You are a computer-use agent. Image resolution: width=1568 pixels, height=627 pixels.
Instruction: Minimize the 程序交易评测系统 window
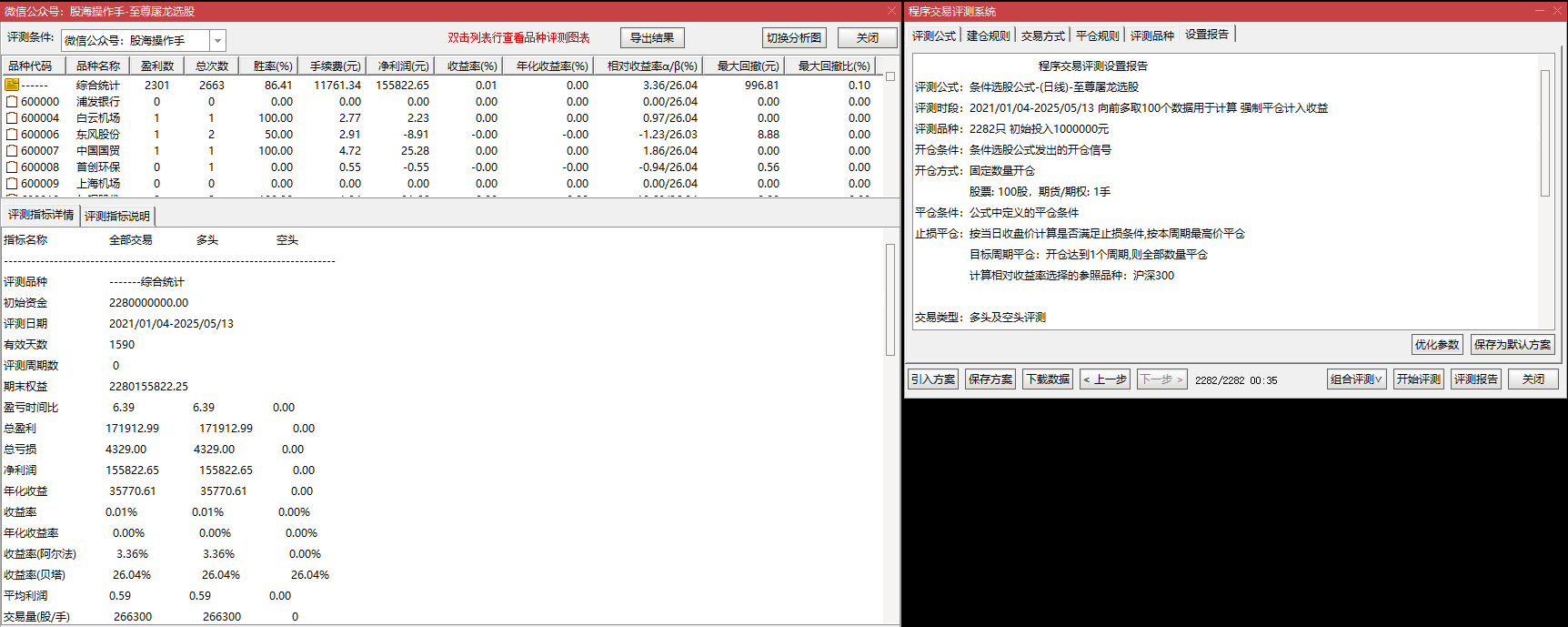tap(1540, 11)
